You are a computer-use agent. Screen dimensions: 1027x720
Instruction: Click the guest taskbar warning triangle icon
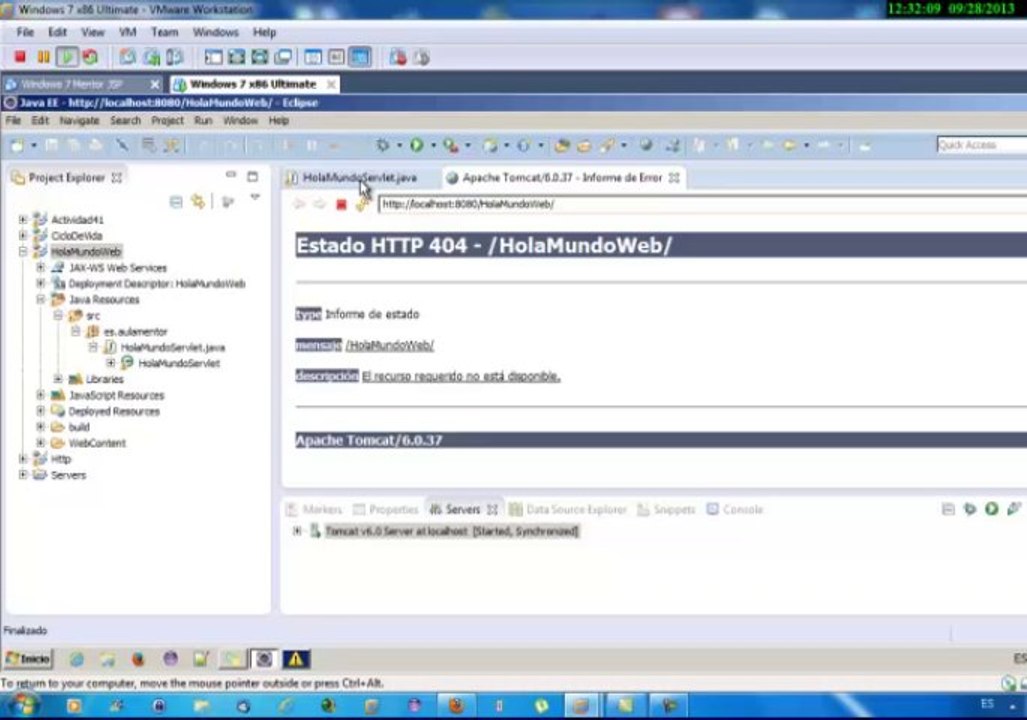tap(296, 659)
